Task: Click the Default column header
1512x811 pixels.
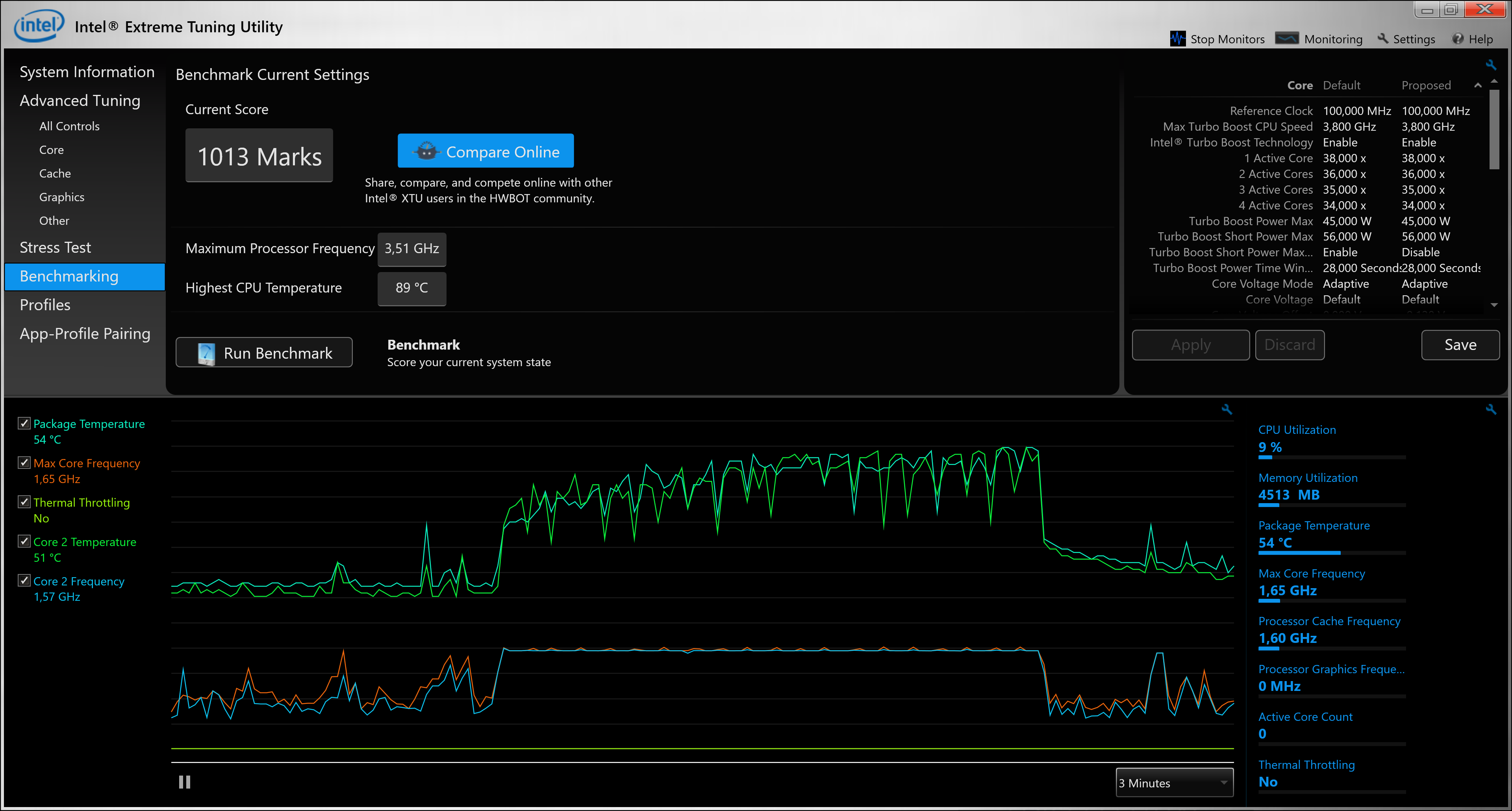Action: pos(1341,86)
